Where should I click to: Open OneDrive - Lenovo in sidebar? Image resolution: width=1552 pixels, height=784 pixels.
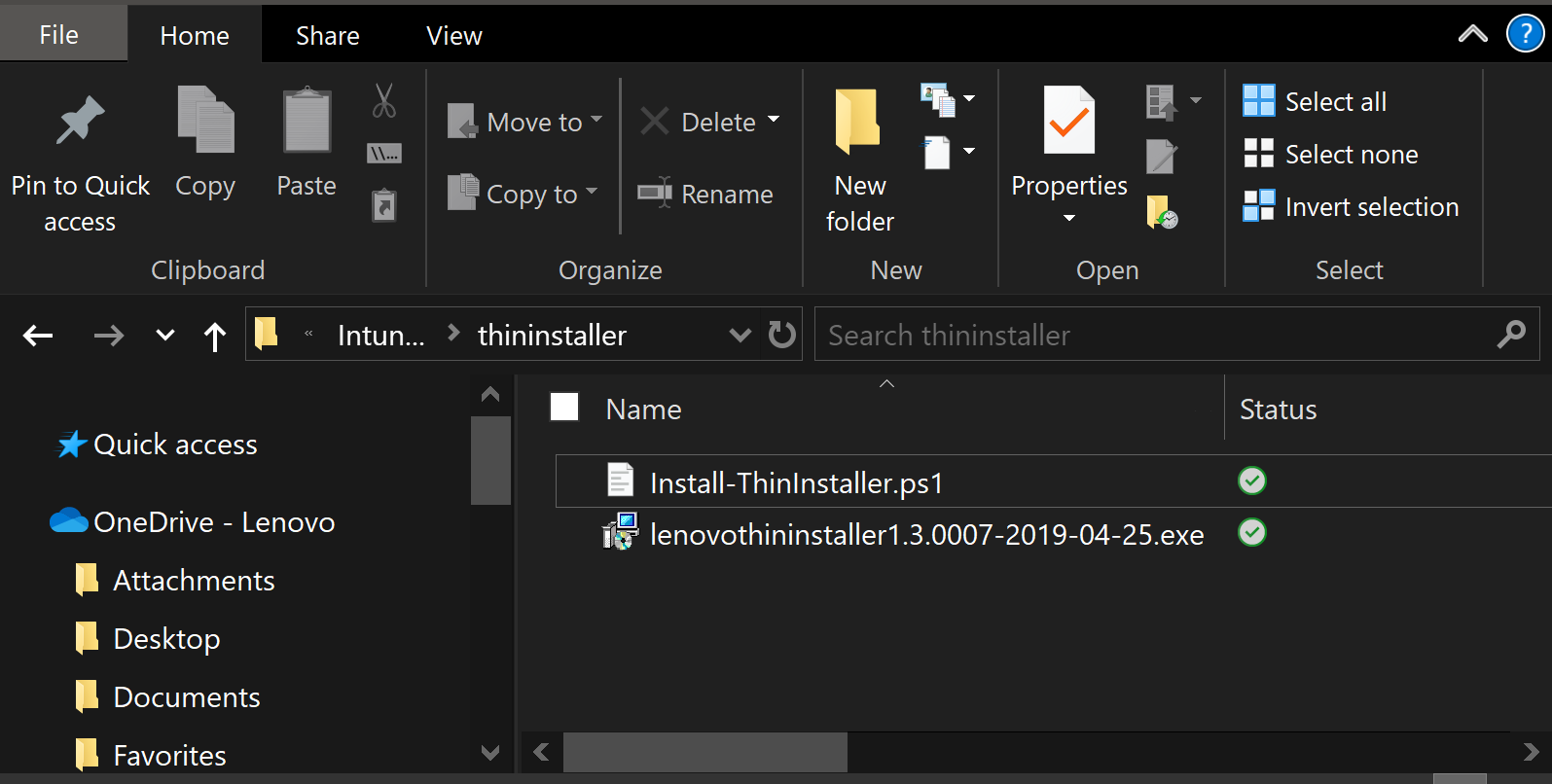click(x=193, y=522)
